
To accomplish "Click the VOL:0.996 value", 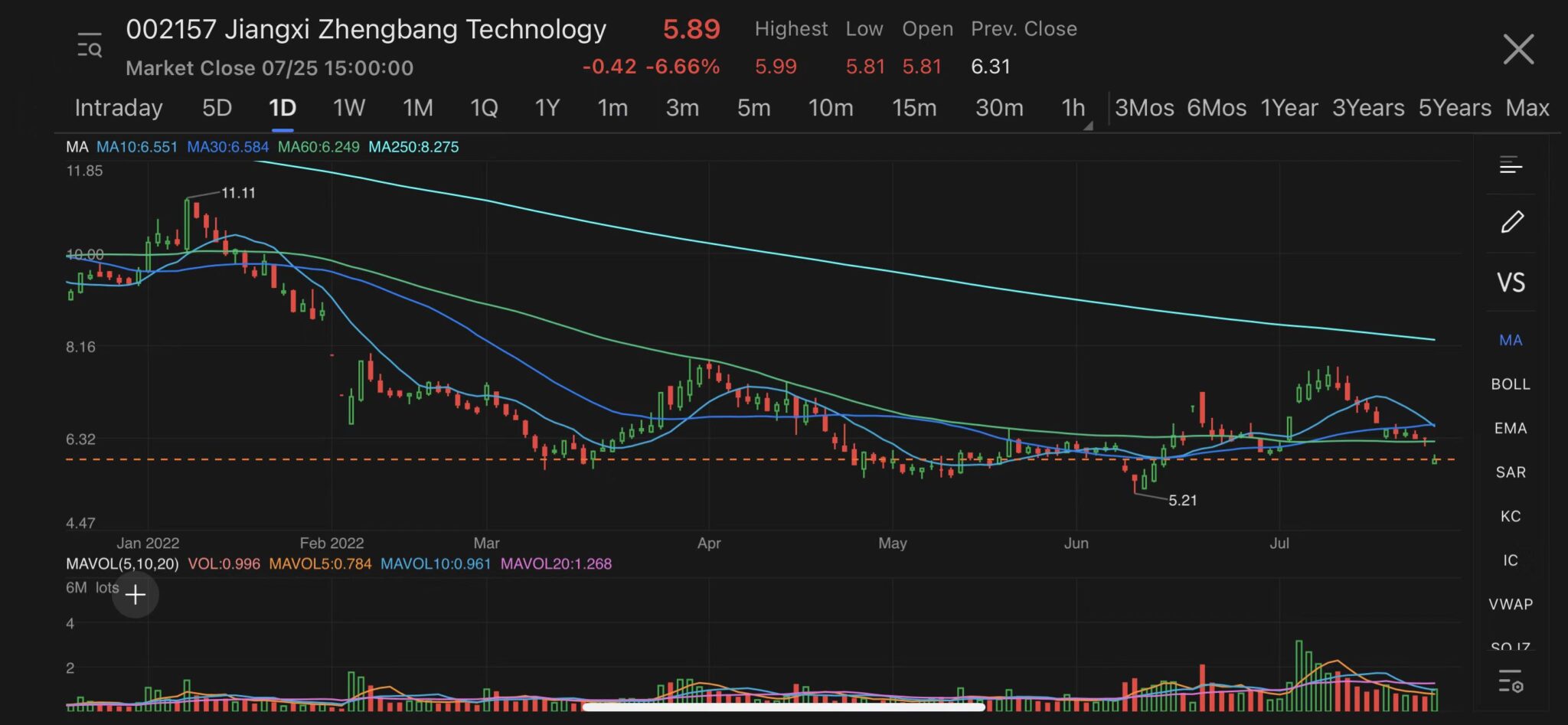I will pyautogui.click(x=224, y=564).
